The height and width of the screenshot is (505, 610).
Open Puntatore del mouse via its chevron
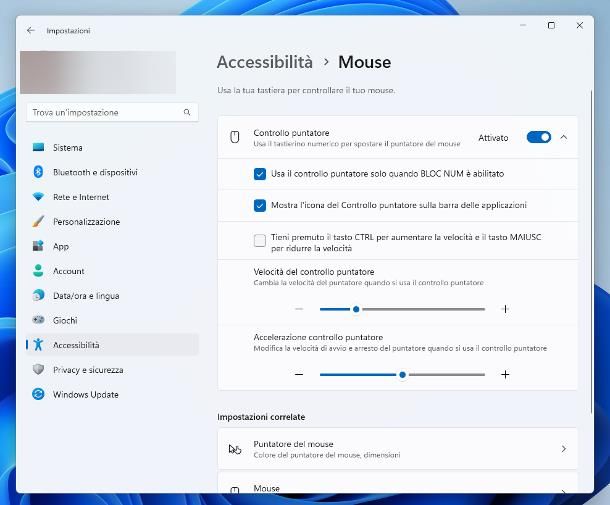tap(564, 449)
